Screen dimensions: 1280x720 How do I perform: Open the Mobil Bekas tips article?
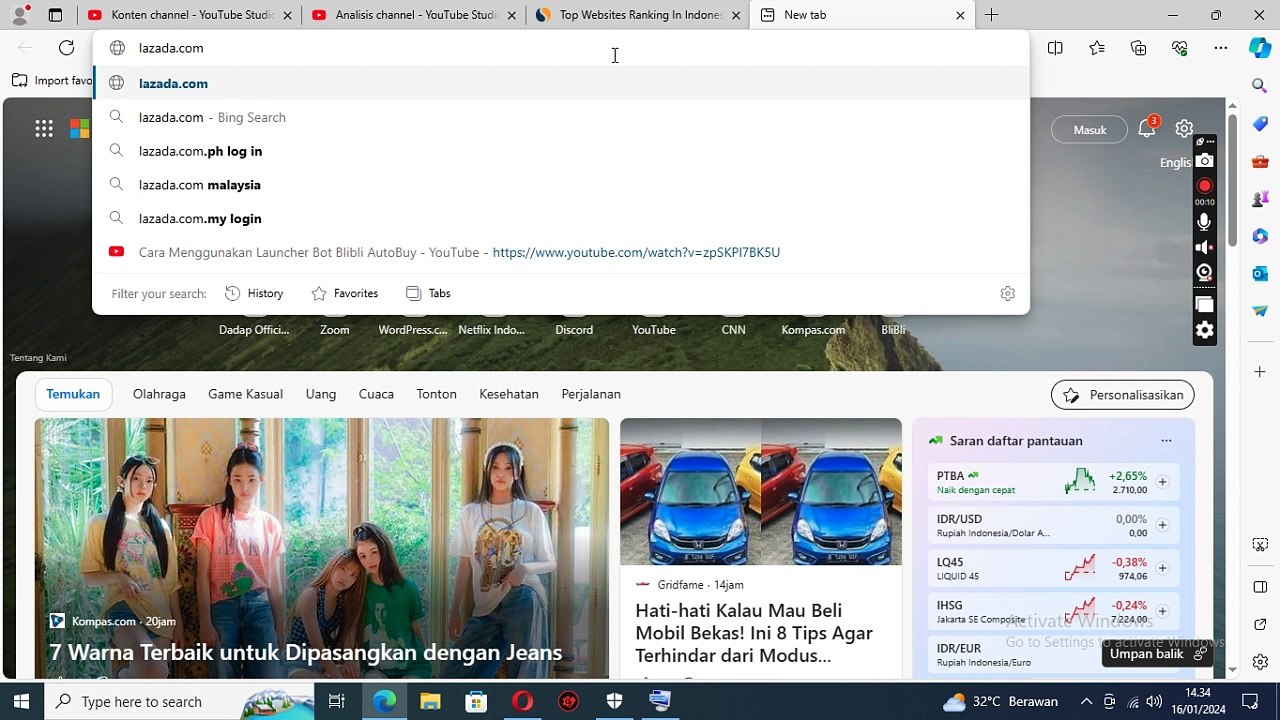pos(754,633)
